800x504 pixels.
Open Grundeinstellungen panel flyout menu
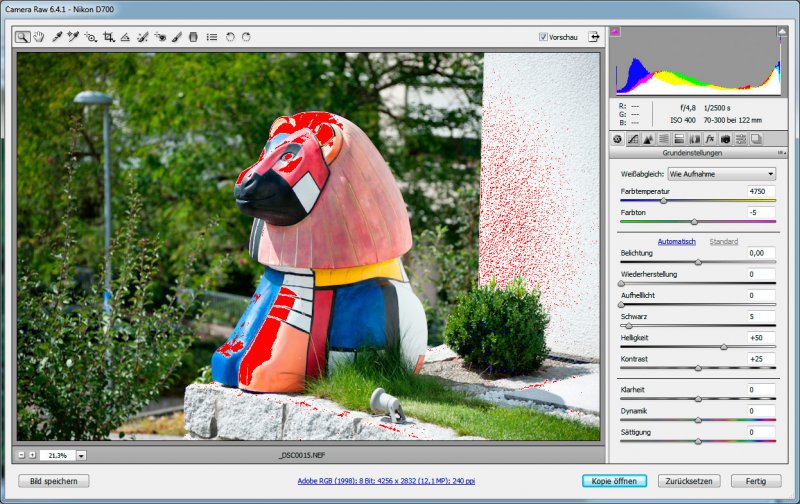point(780,153)
